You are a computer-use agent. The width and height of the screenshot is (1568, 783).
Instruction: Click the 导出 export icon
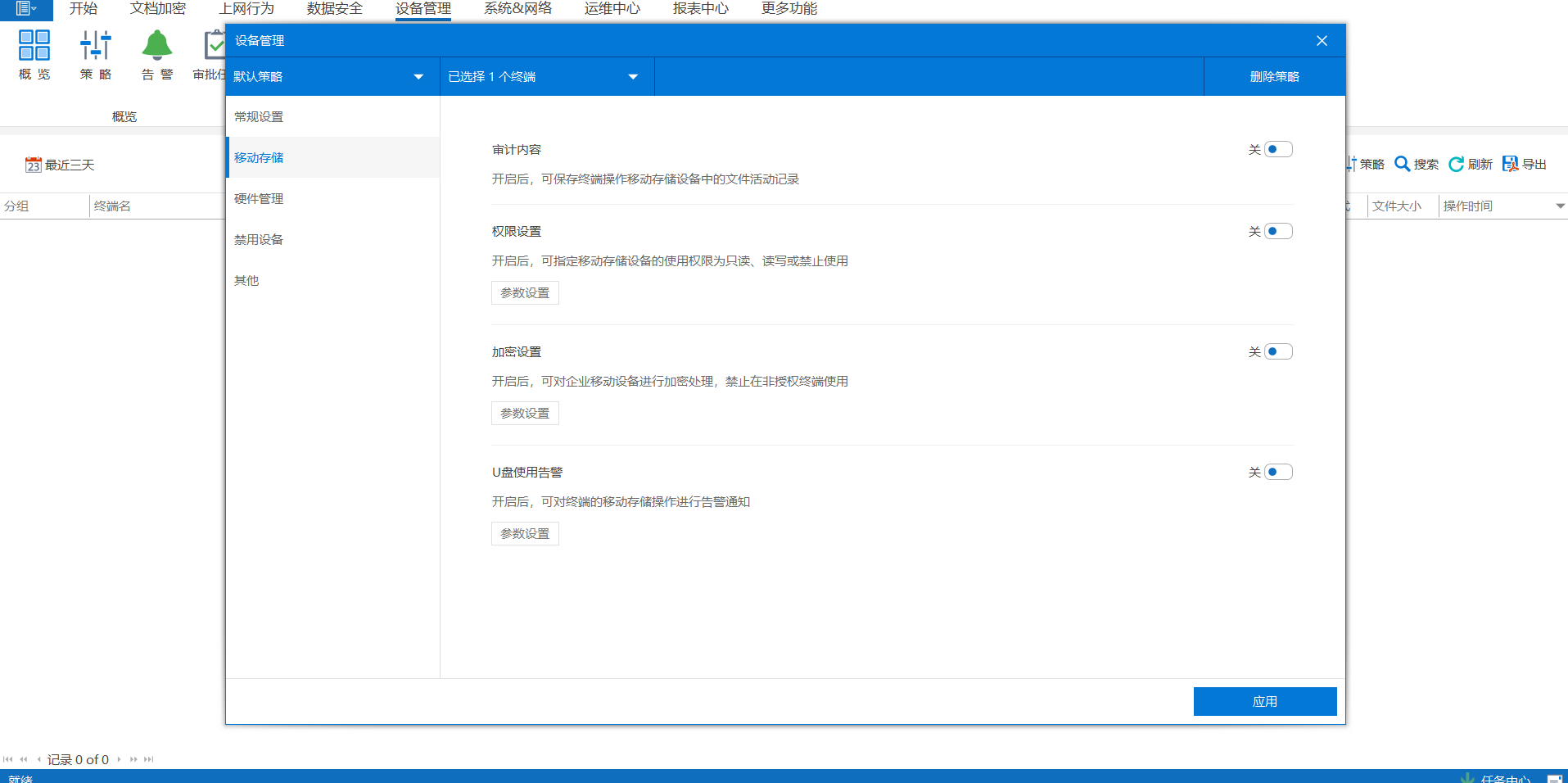1510,164
